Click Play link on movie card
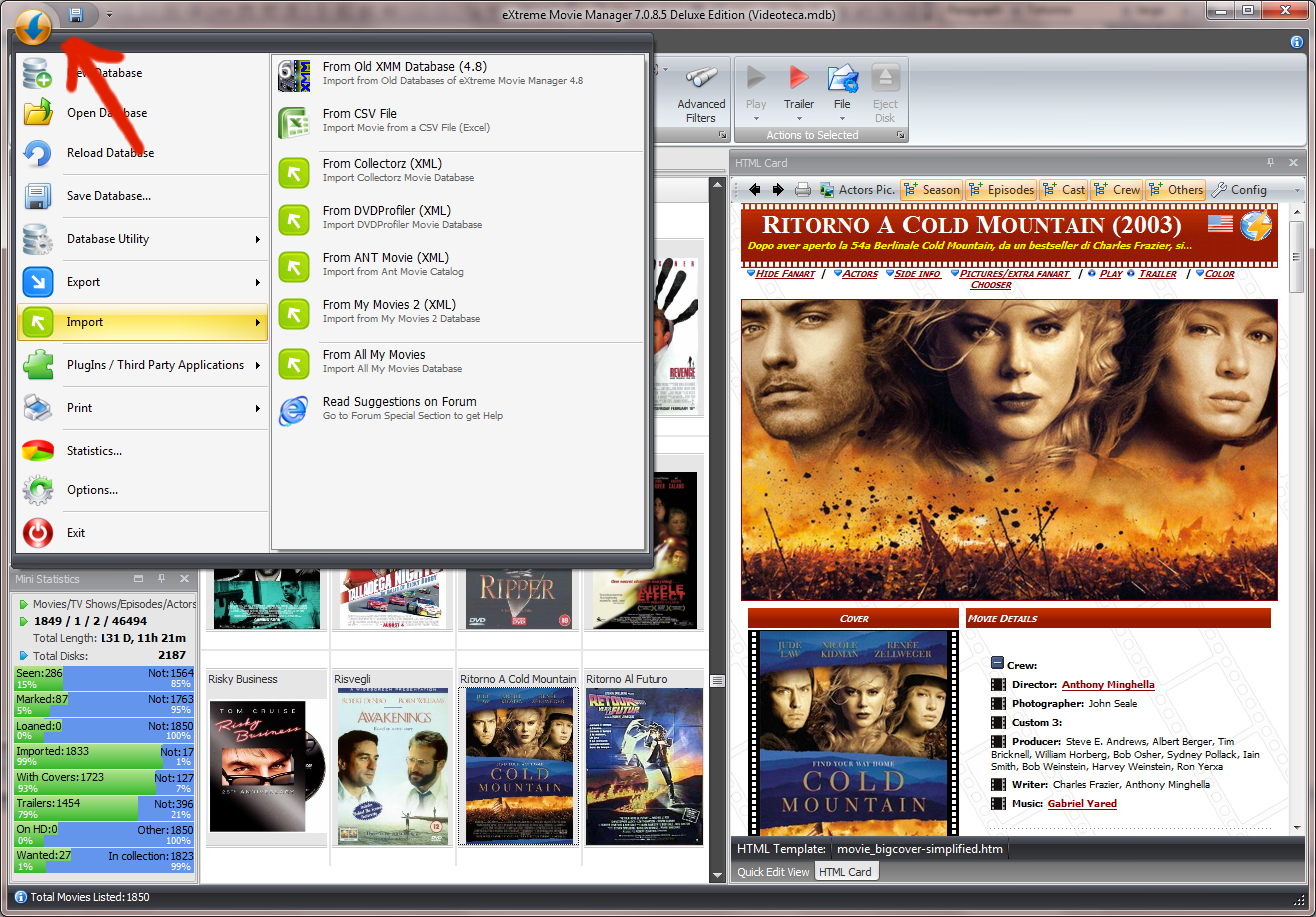The width and height of the screenshot is (1316, 917). [1110, 273]
